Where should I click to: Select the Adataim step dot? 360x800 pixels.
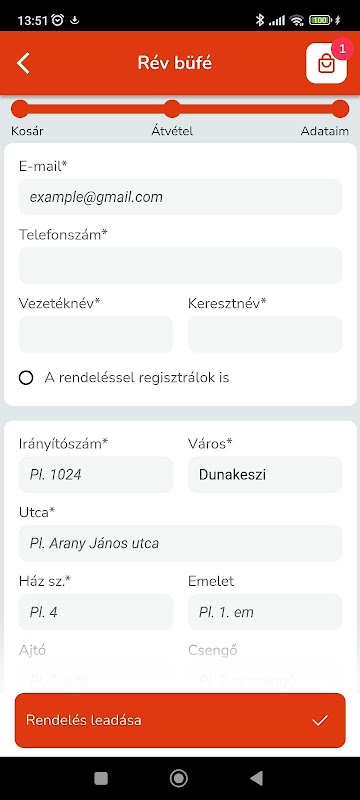pos(340,109)
